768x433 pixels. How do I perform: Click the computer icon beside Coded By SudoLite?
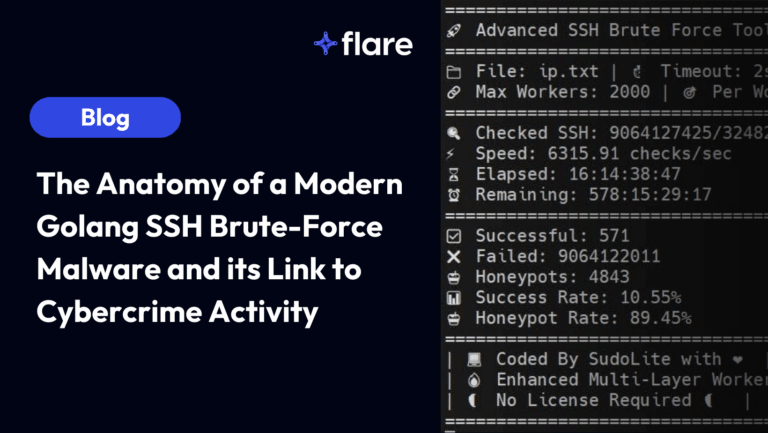point(474,359)
